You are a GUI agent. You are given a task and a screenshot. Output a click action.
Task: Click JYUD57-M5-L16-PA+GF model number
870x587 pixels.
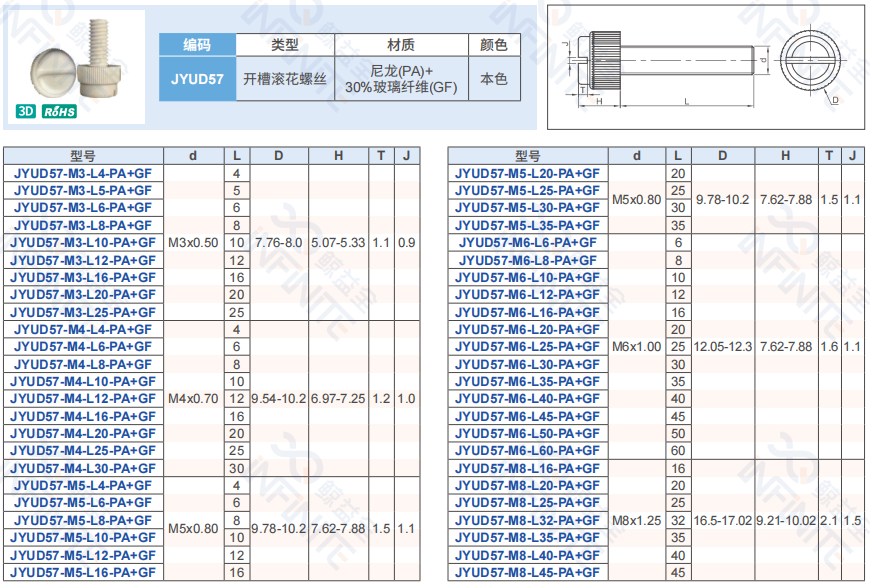(x=83, y=572)
